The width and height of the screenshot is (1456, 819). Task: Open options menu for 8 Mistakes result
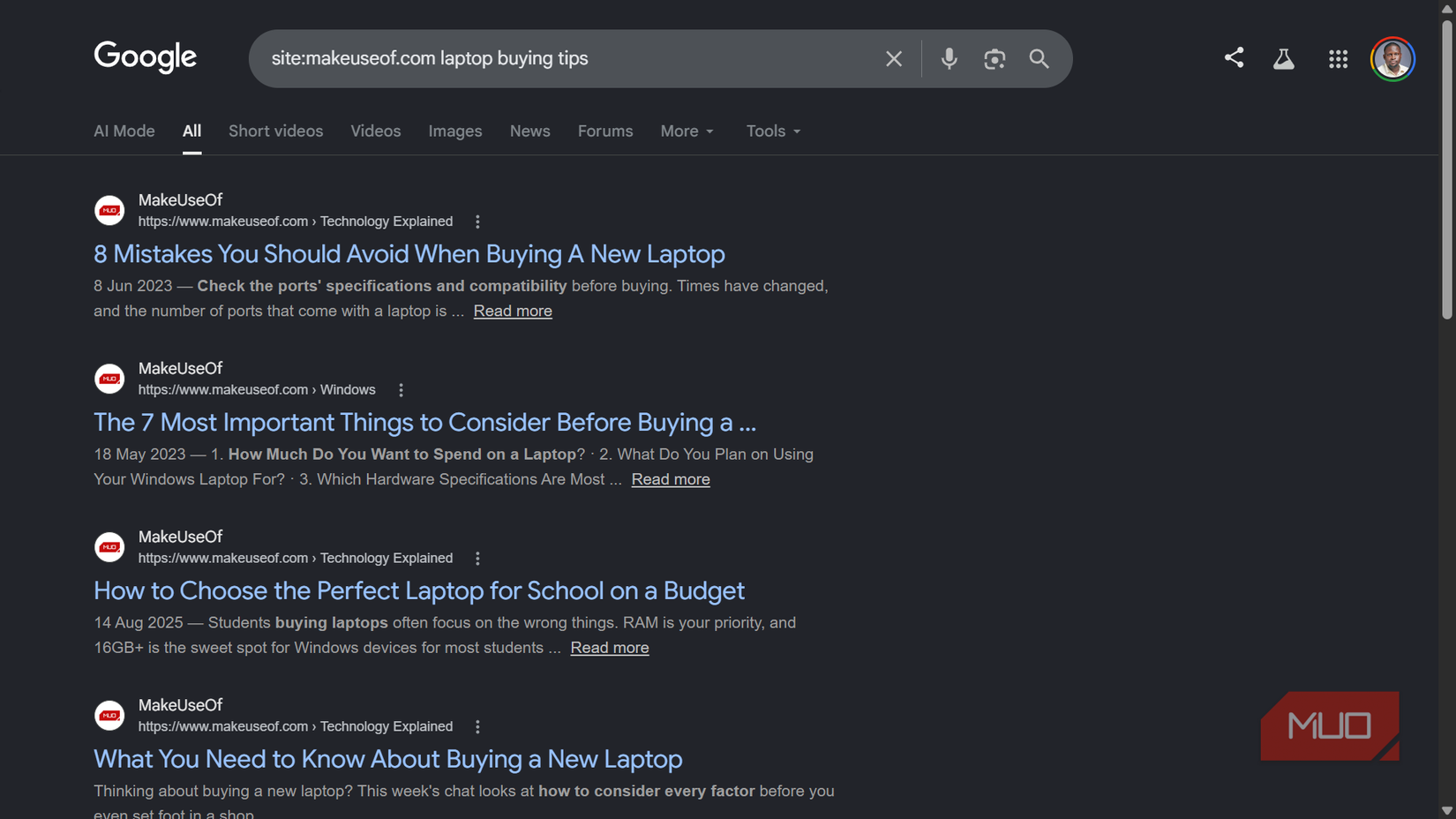click(477, 222)
